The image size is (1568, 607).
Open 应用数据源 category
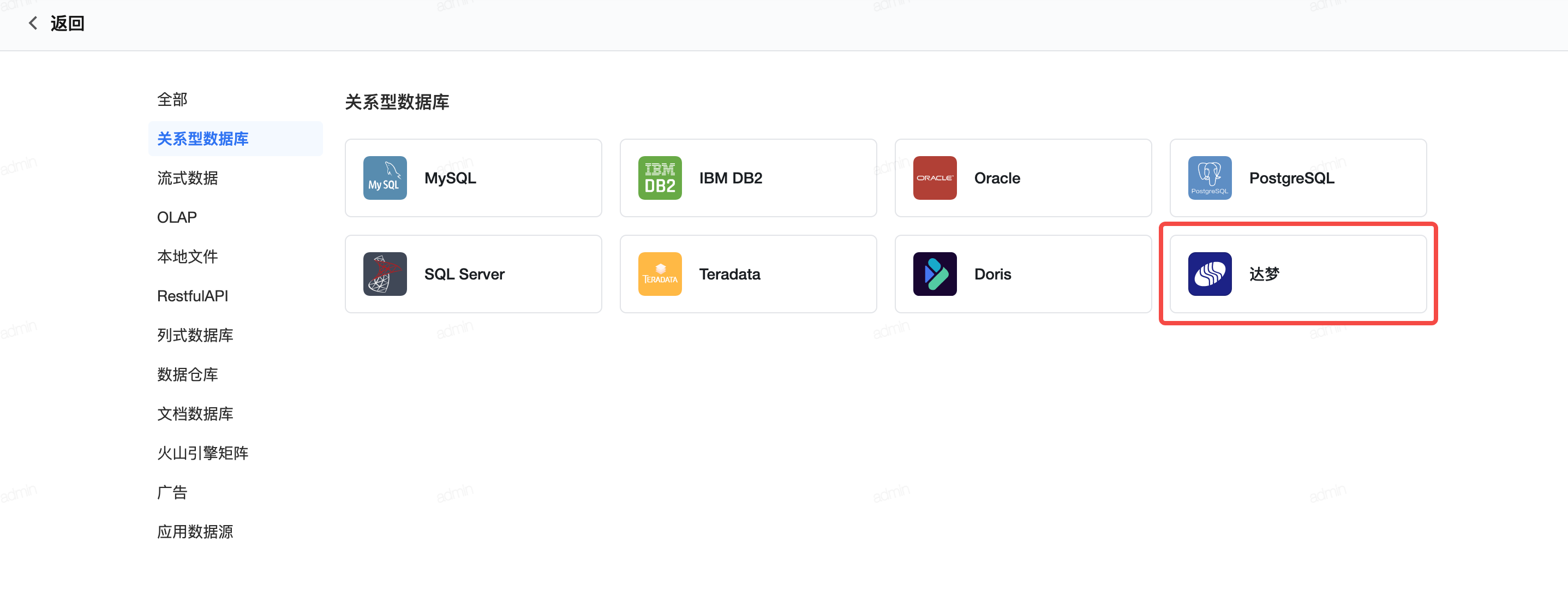[195, 532]
